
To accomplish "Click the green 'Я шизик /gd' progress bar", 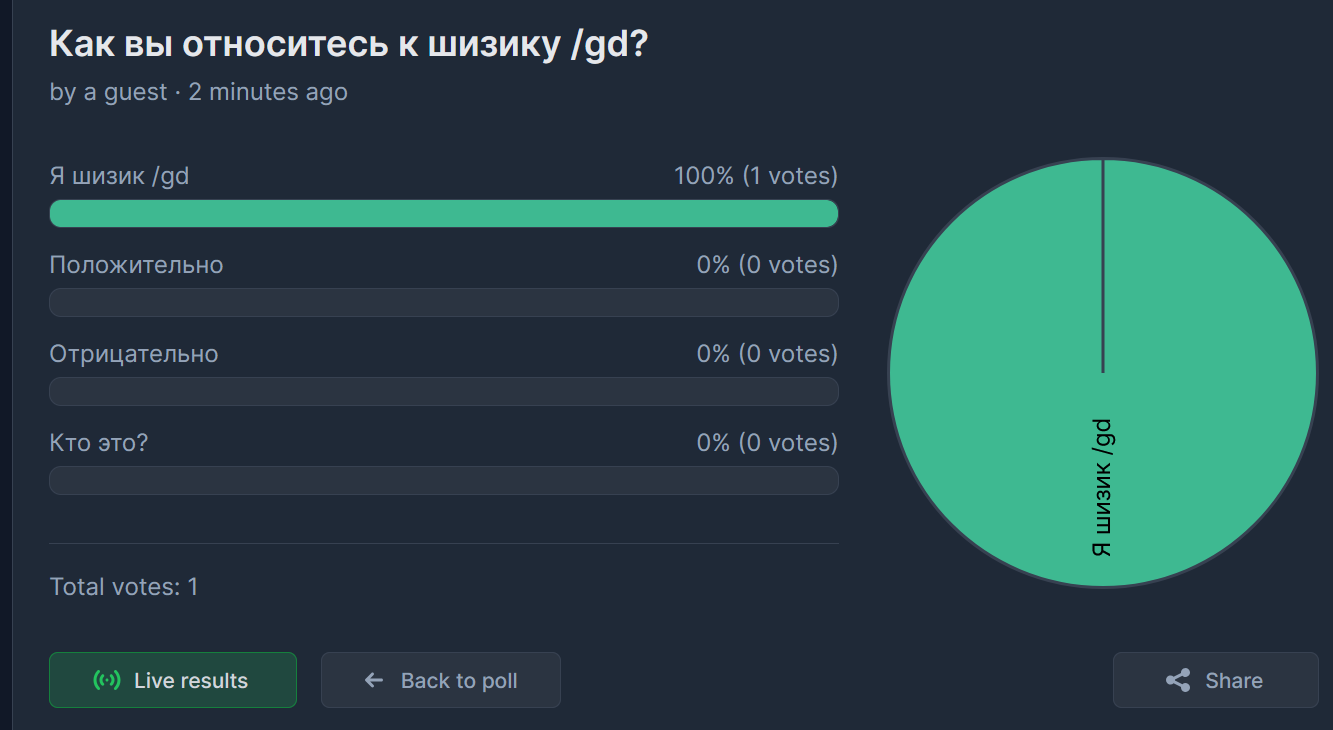I will [443, 214].
